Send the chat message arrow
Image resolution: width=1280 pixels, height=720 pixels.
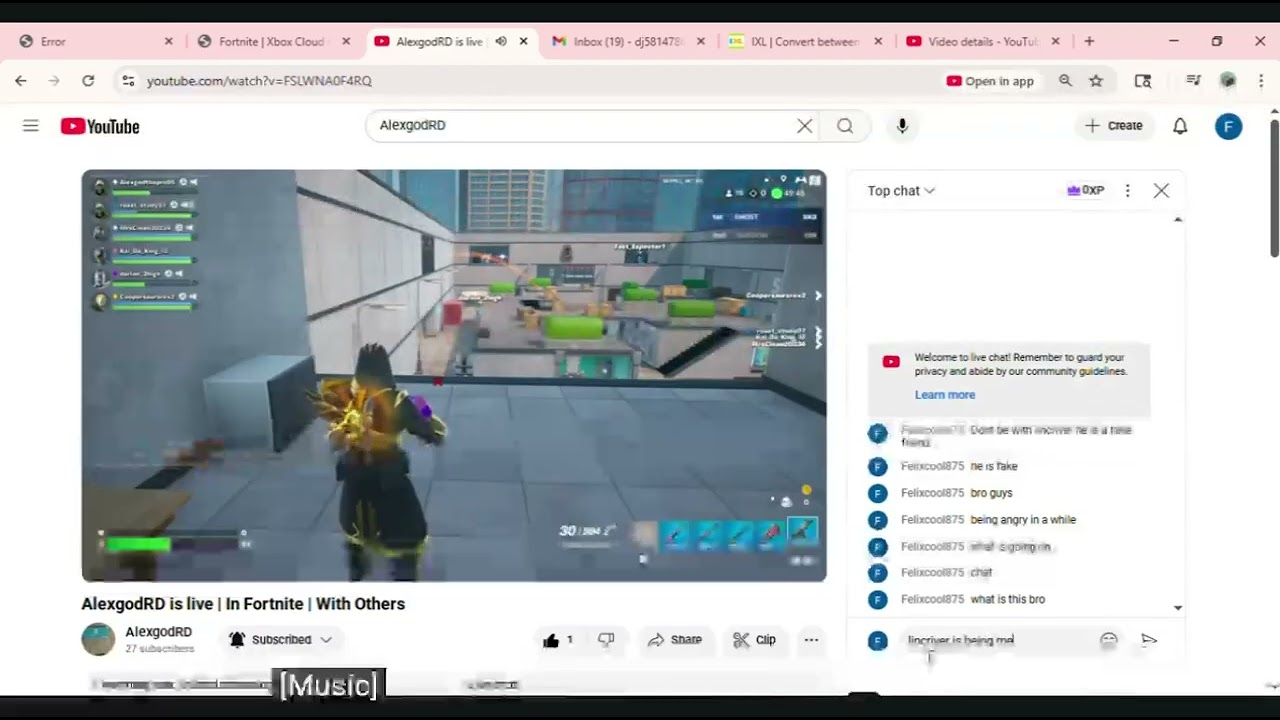click(1149, 640)
